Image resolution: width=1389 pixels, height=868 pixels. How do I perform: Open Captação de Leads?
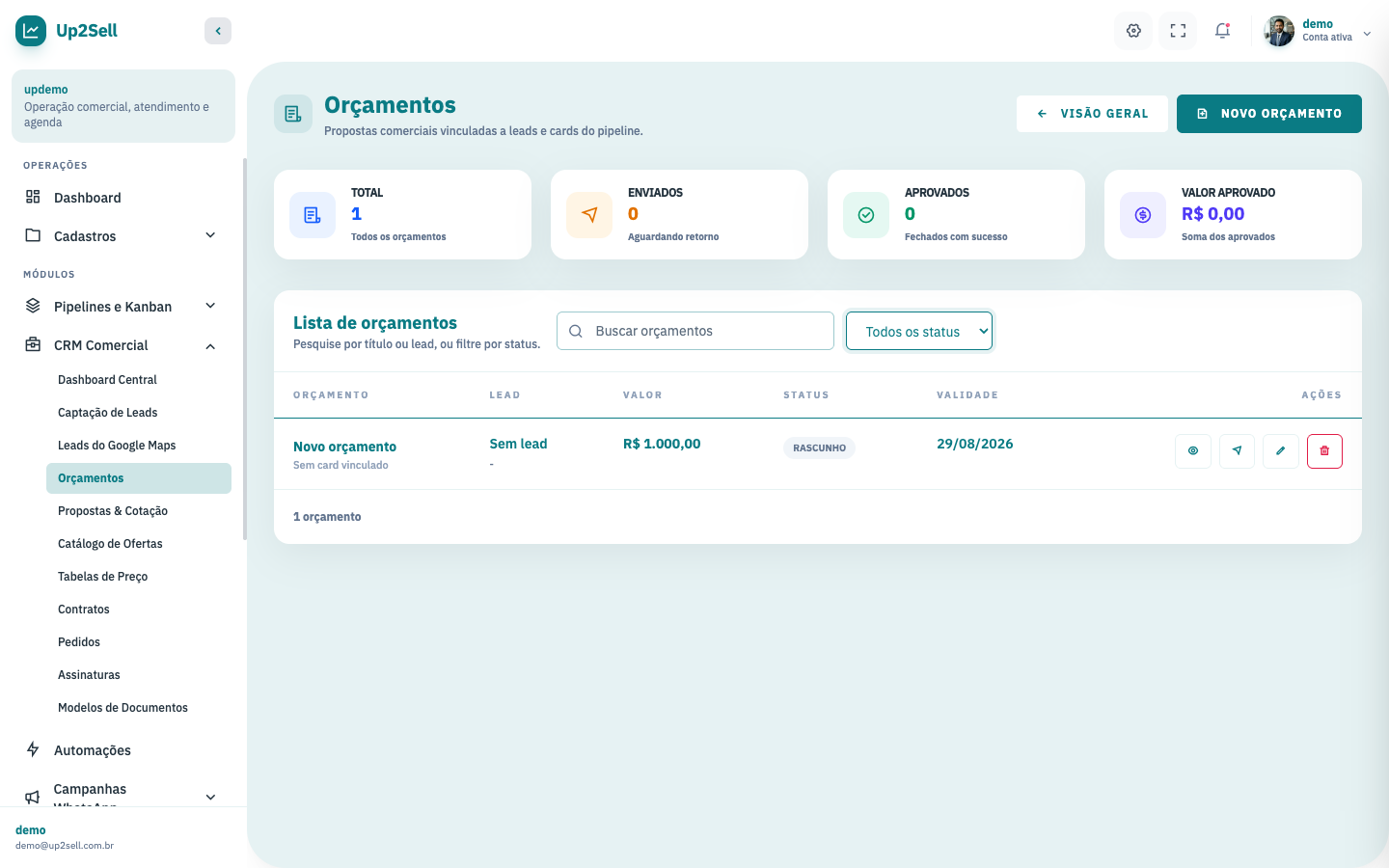point(139,413)
